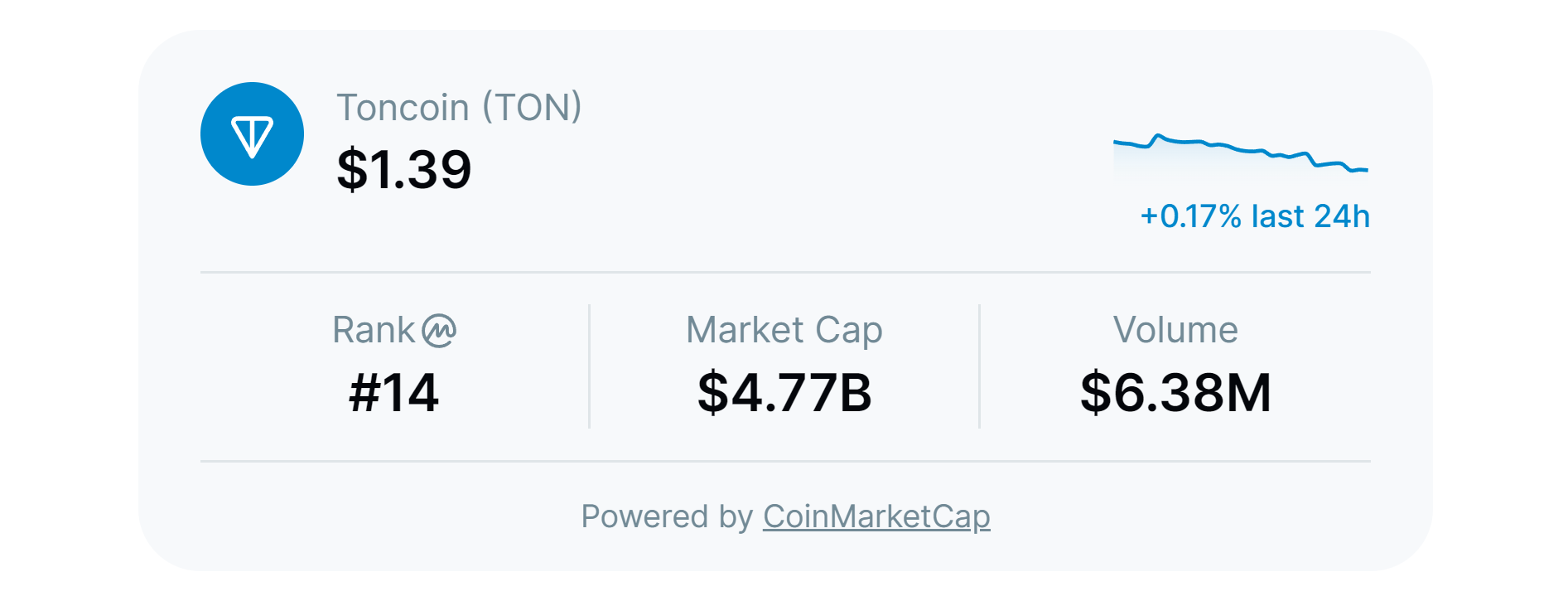Click the Rank label text

[x=374, y=330]
